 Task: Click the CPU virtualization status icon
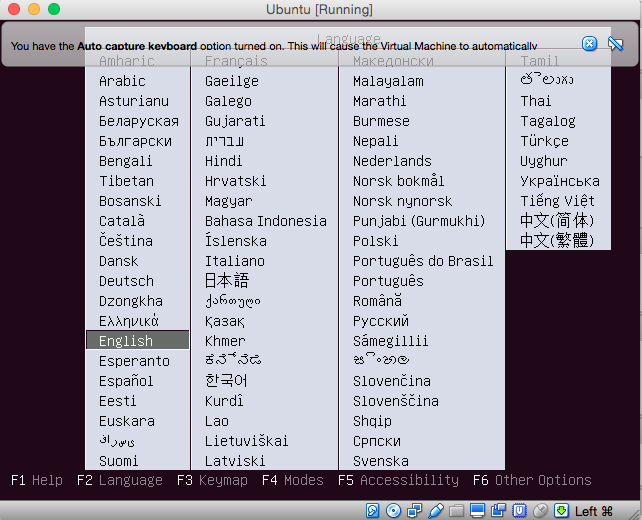click(520, 511)
